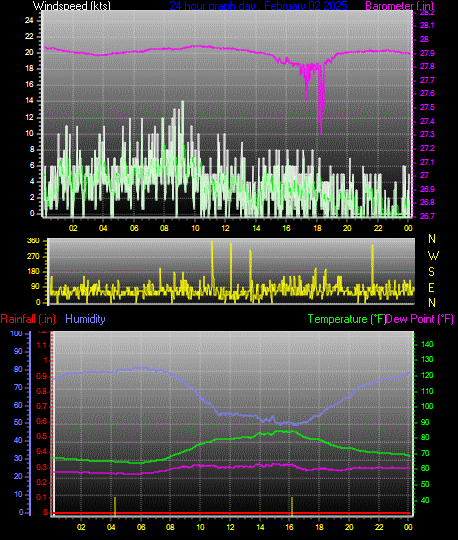
Task: Click the topmost "N" compass letter
Action: pyautogui.click(x=431, y=238)
